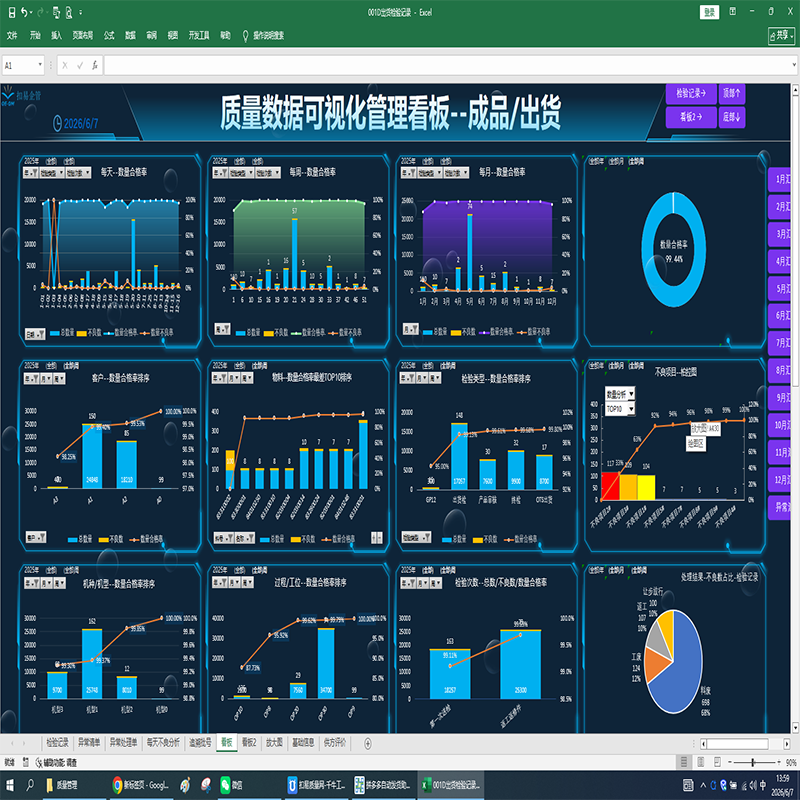Switch to Page Layout view icon
Viewport: 800px width, 800px height.
701,762
